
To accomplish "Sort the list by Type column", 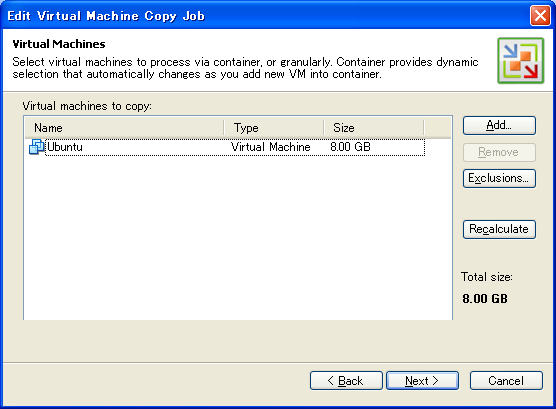I will (274, 128).
